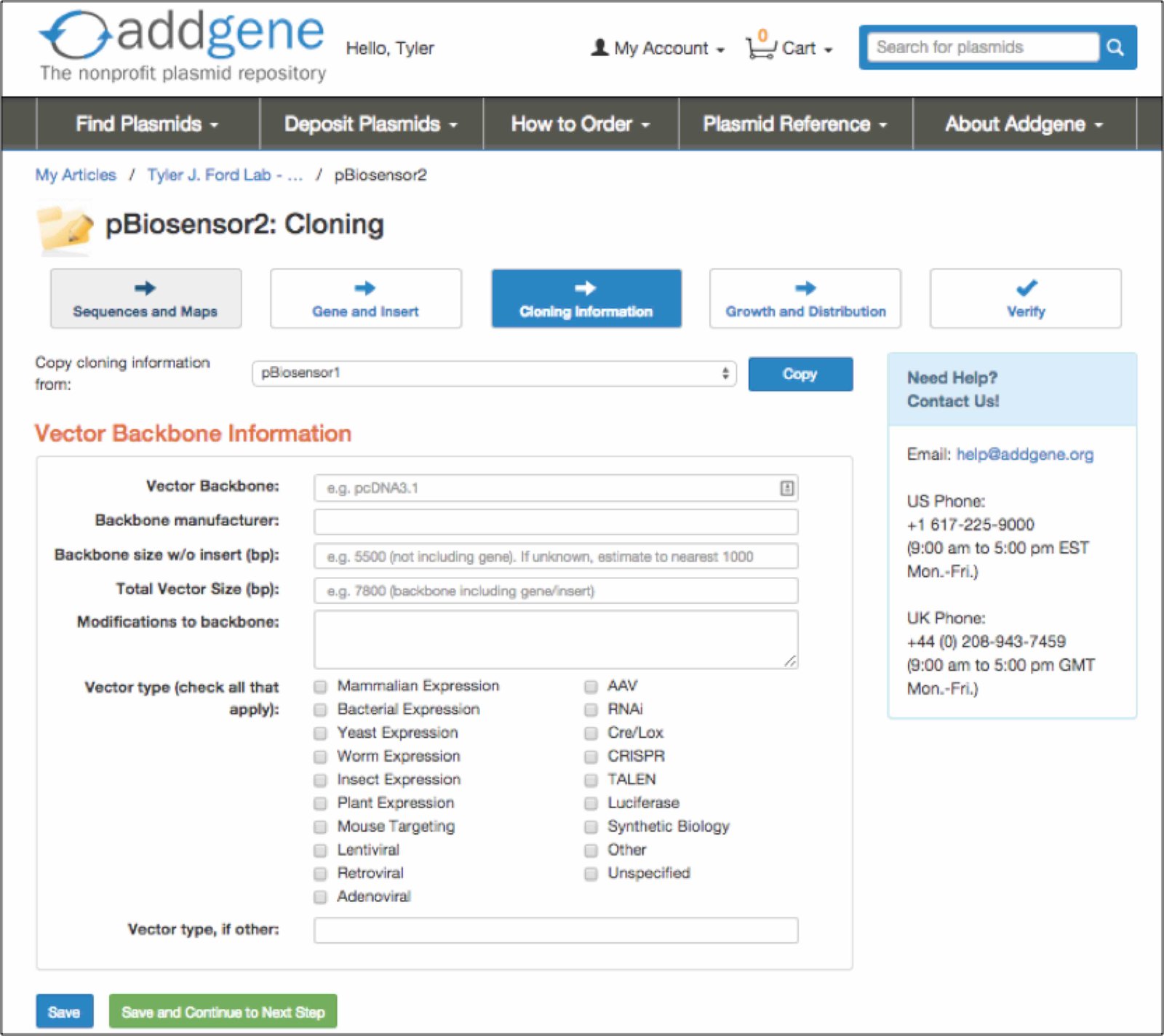Click Save and Continue to Next Step

[223, 1011]
